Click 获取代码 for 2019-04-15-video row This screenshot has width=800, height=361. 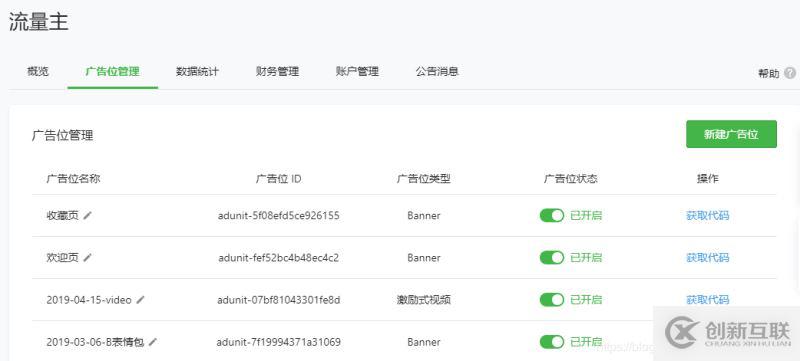[x=708, y=299]
